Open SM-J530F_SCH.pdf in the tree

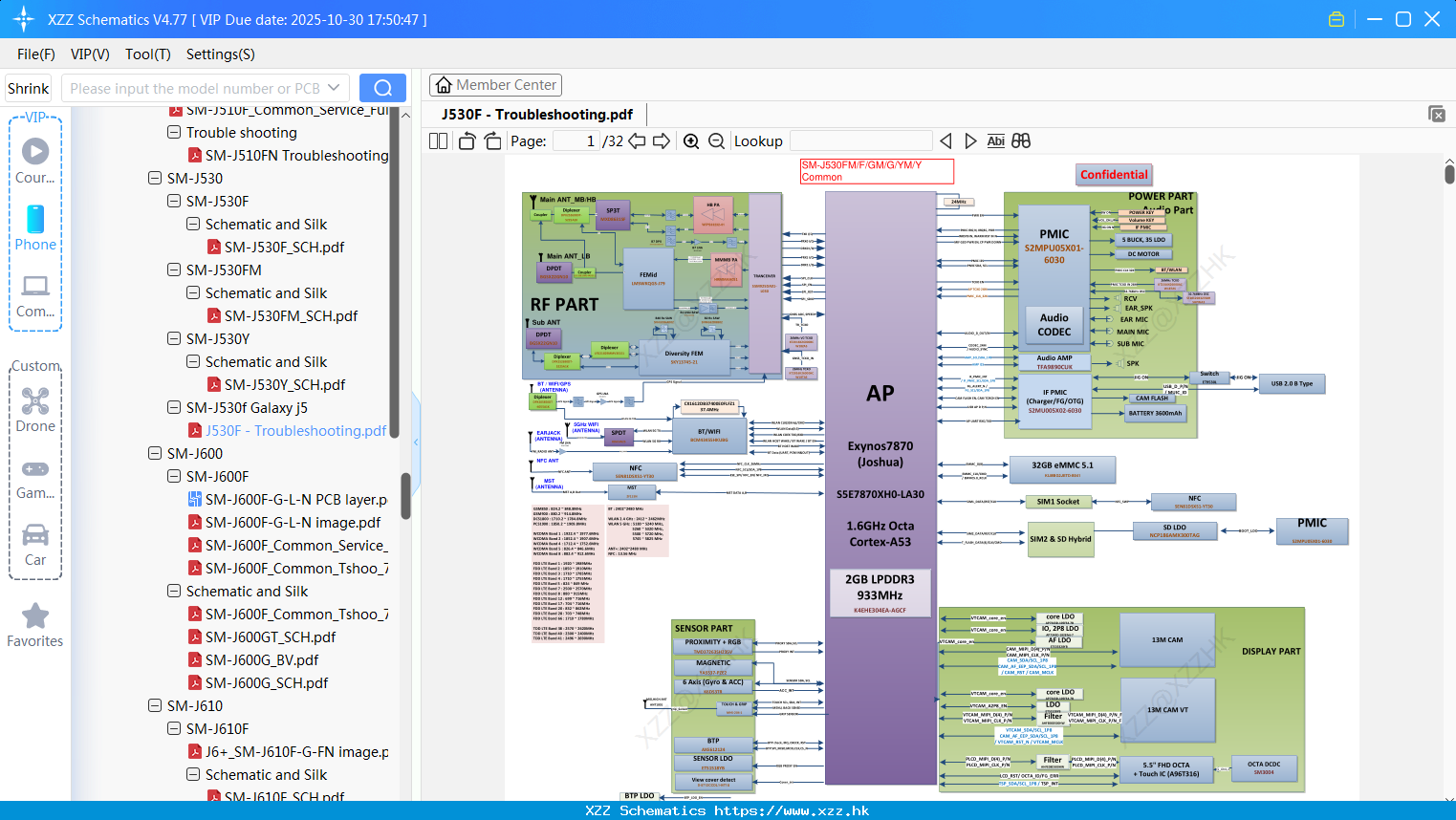284,247
